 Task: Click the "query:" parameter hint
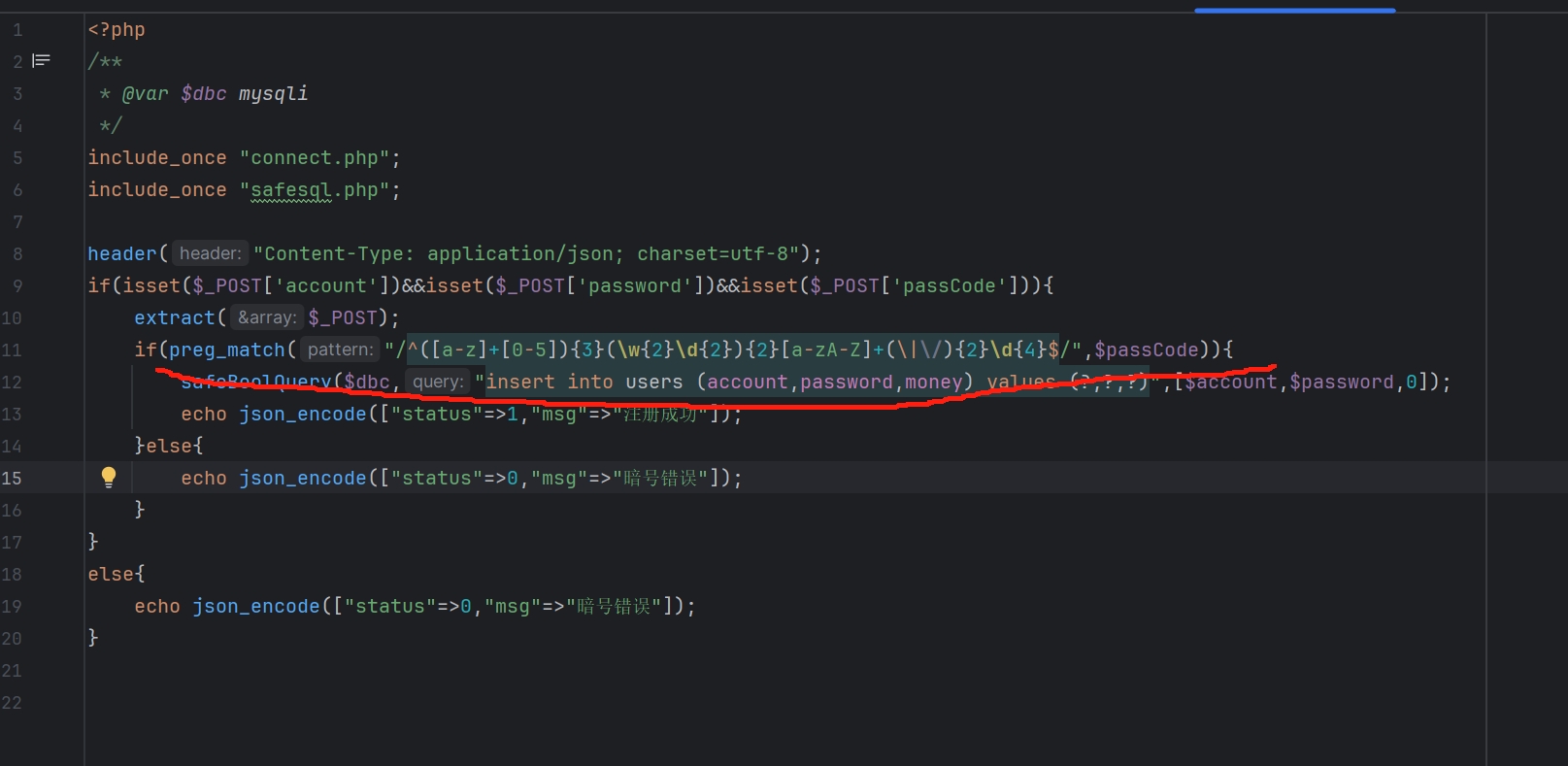point(438,382)
